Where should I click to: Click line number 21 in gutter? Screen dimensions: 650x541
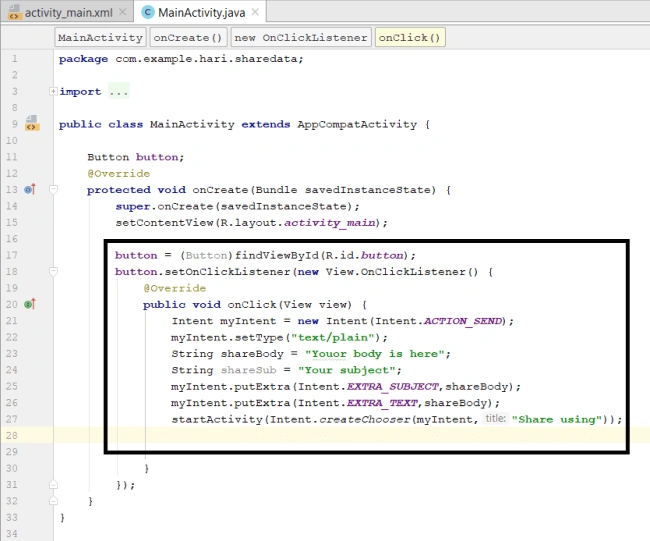pos(12,321)
